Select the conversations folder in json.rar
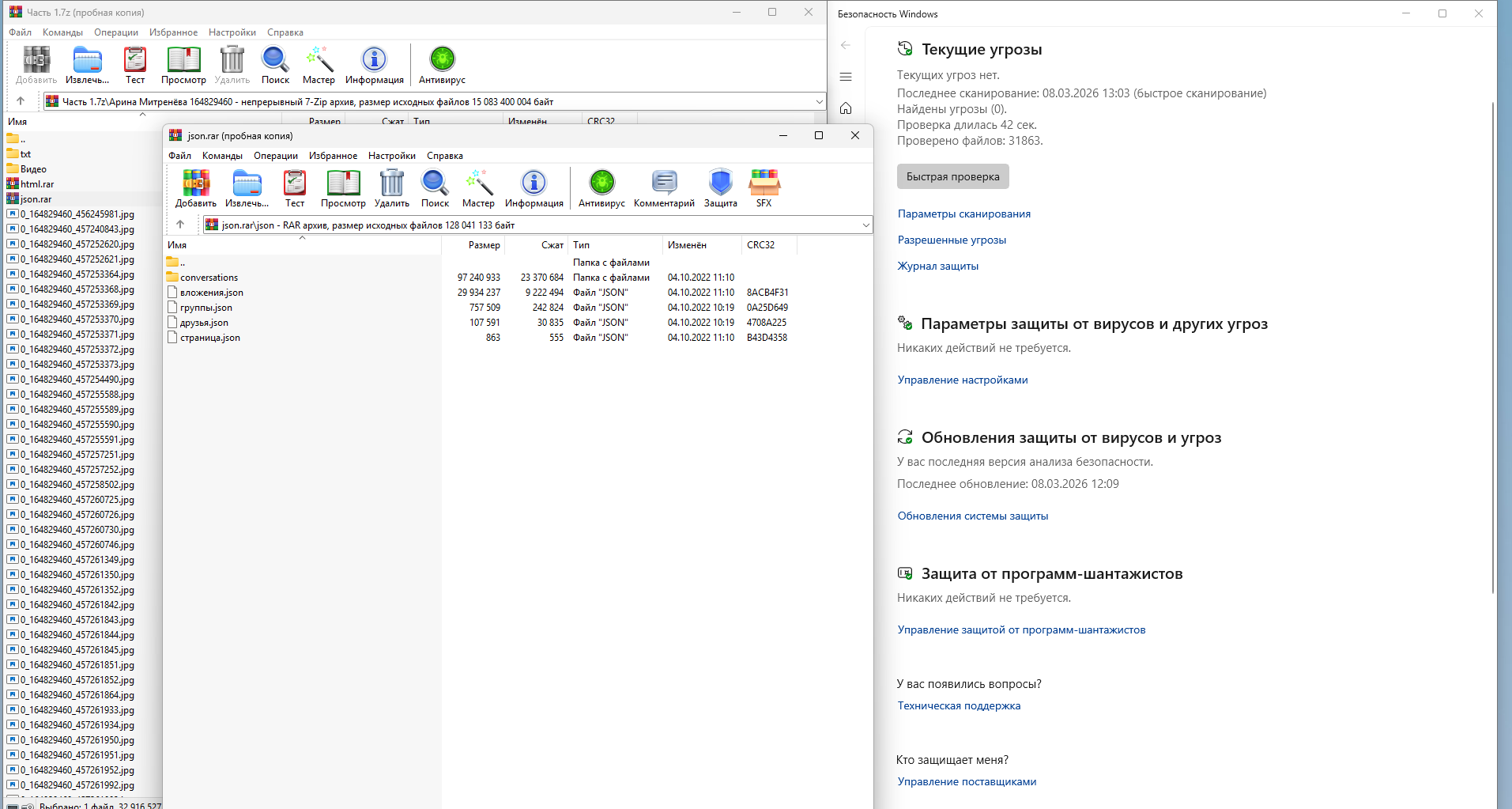The height and width of the screenshot is (809, 1512). pos(209,278)
